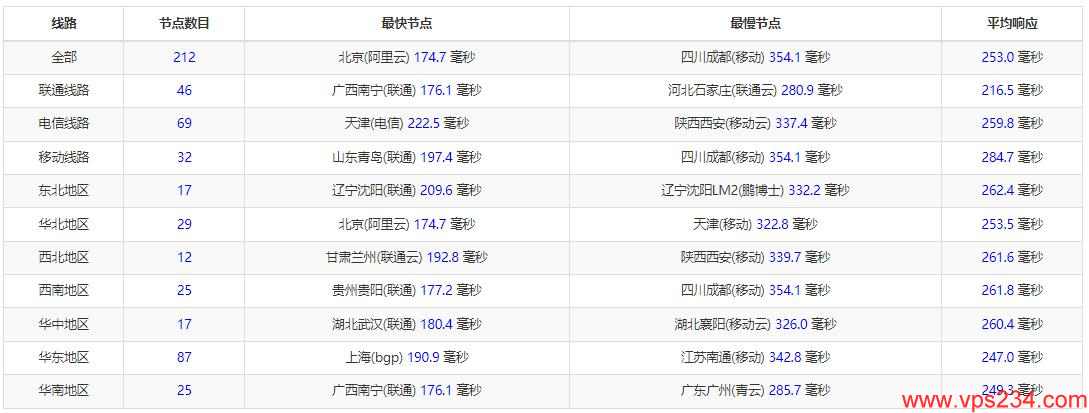Click slowest node 四川成都(移动) in 西南地区 row
The image size is (1089, 413).
756,290
